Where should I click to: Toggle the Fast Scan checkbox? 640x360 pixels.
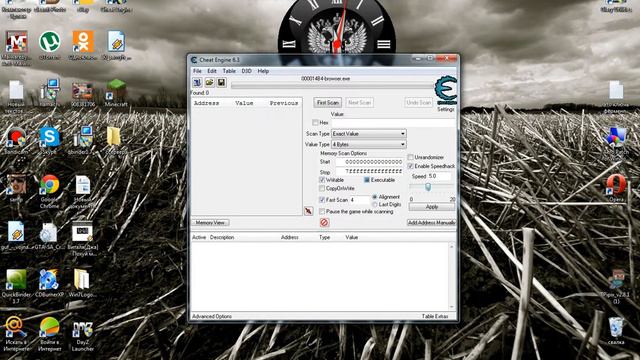click(322, 200)
